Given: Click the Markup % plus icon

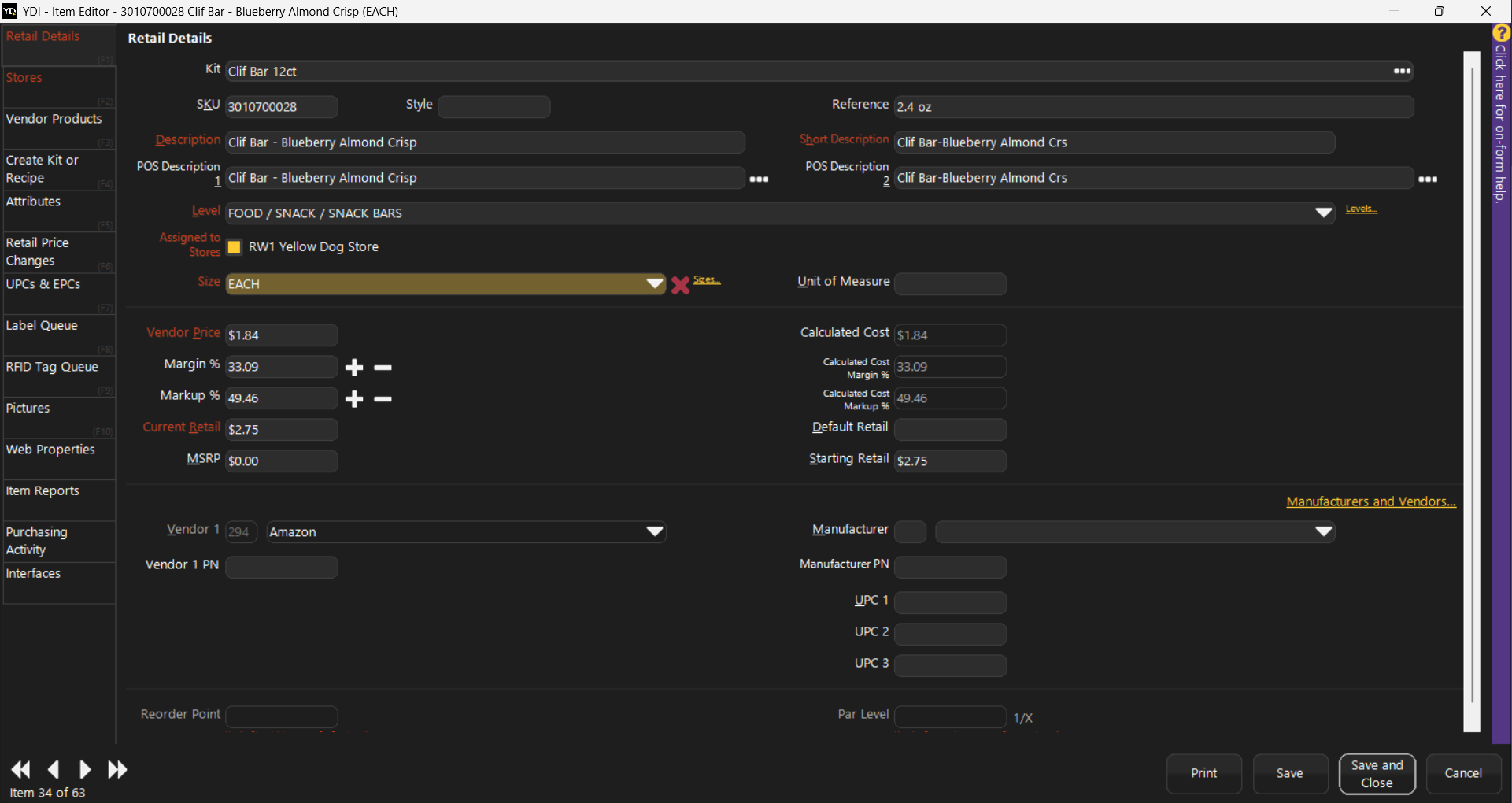Looking at the screenshot, I should [354, 398].
